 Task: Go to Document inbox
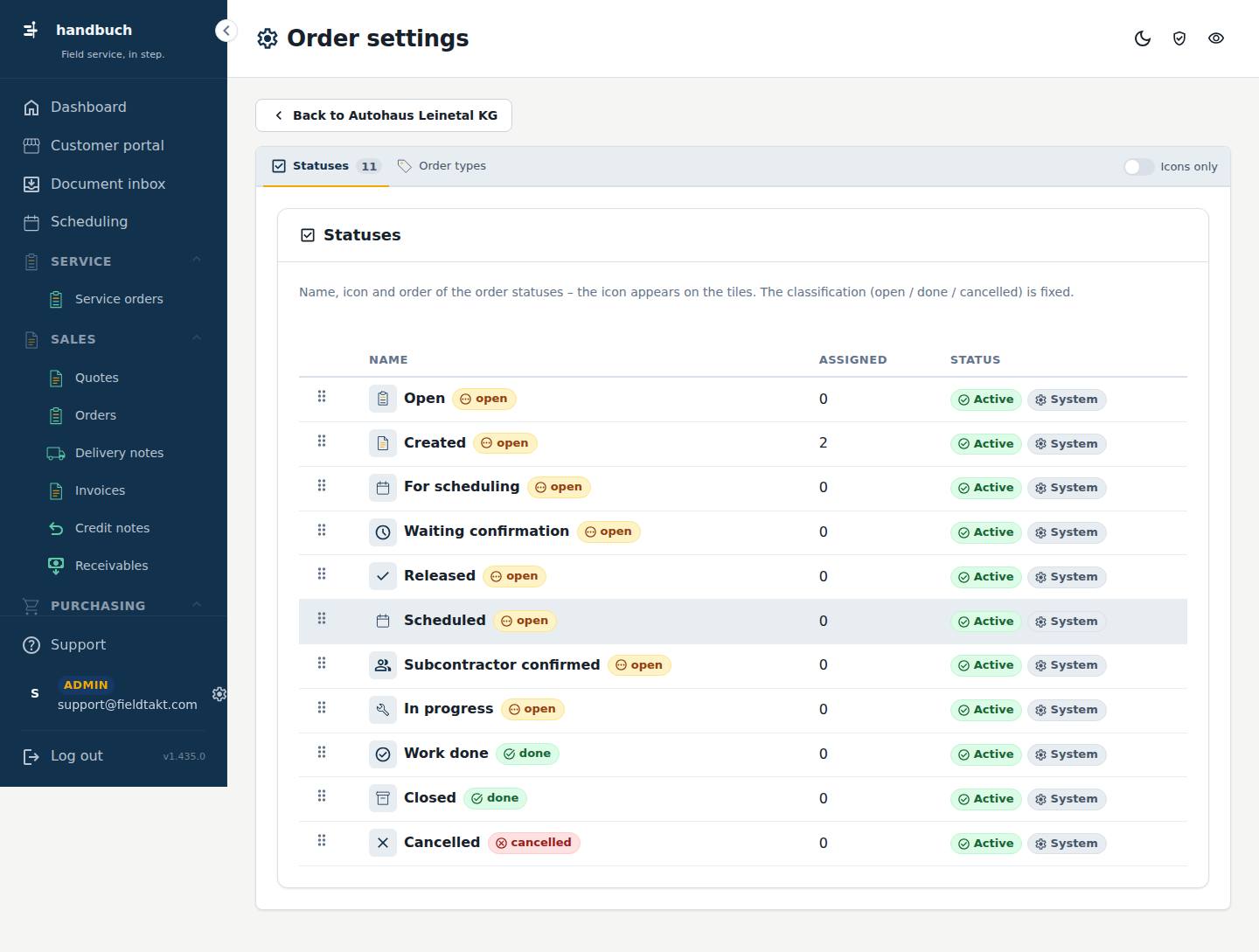pos(114,184)
